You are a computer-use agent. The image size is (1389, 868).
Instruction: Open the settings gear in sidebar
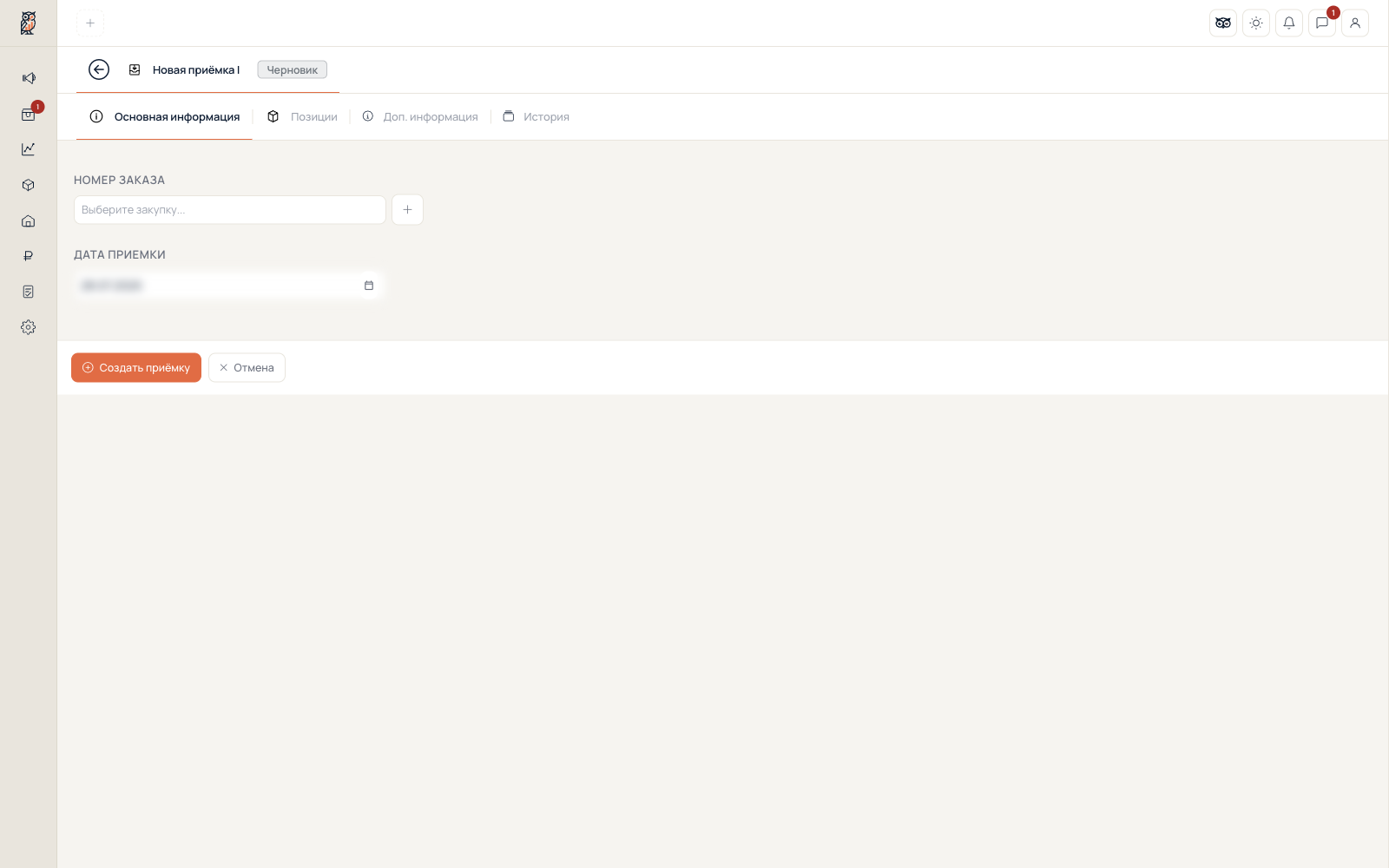(x=29, y=327)
